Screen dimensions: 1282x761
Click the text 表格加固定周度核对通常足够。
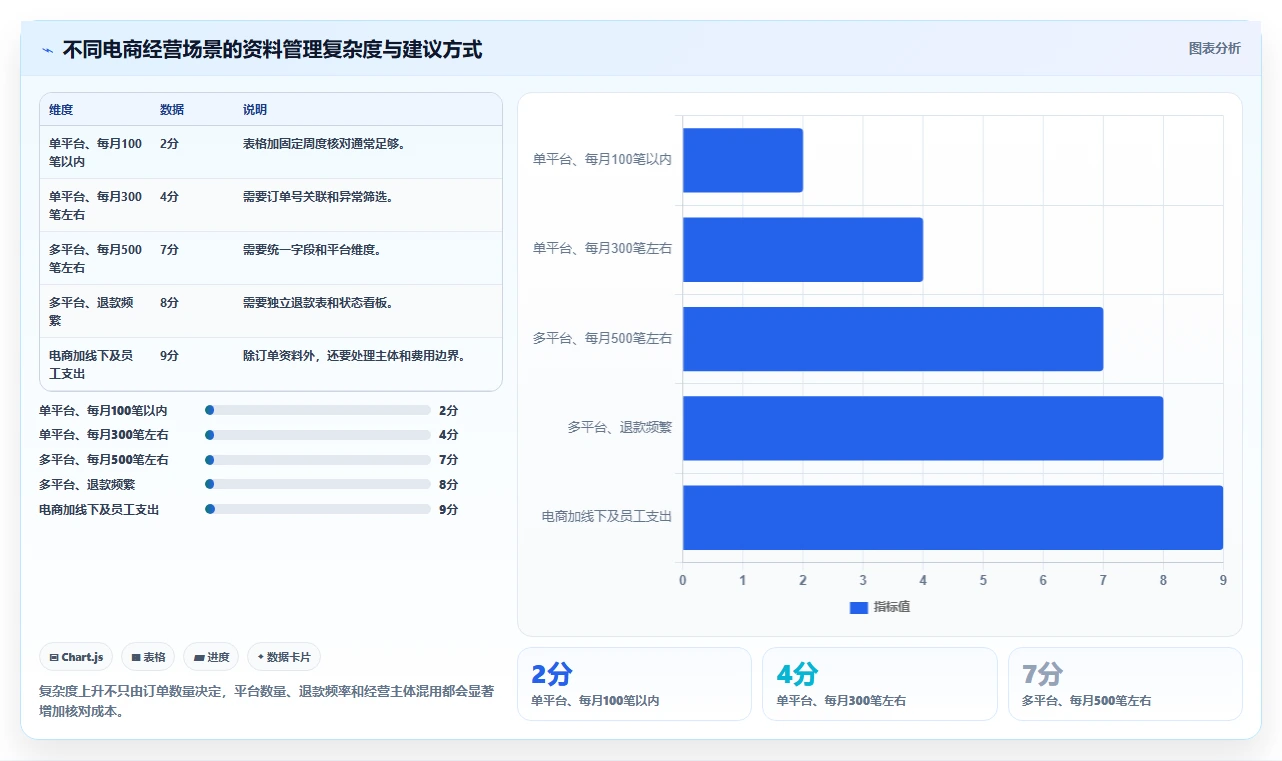pos(324,143)
